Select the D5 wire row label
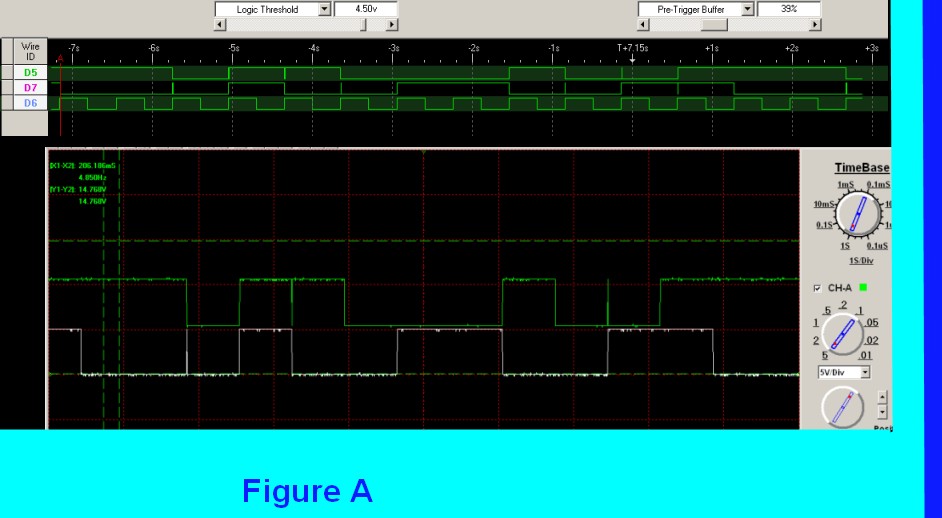 click(30, 73)
